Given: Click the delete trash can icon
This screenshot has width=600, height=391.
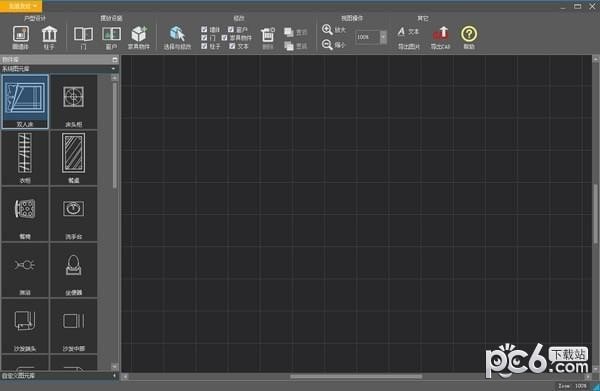Looking at the screenshot, I should pos(267,37).
